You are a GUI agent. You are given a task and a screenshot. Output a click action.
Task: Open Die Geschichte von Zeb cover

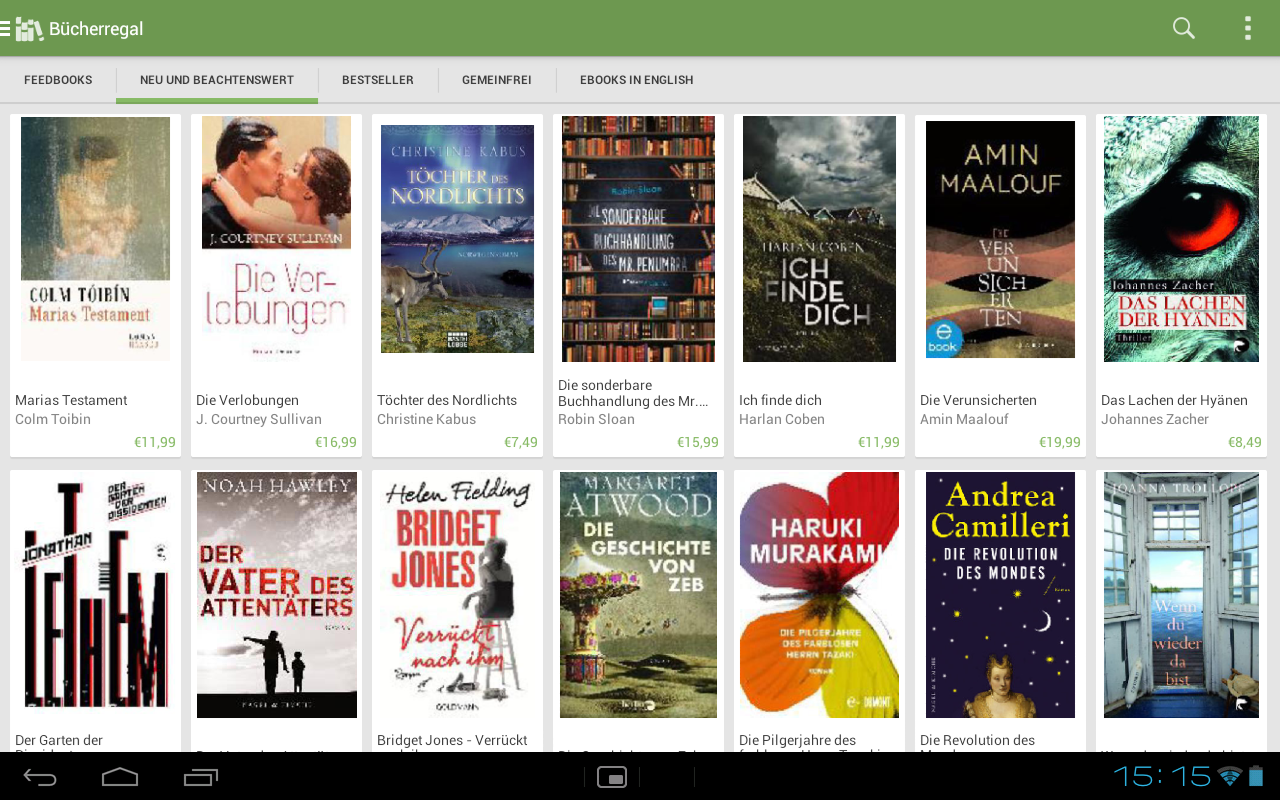[x=639, y=595]
